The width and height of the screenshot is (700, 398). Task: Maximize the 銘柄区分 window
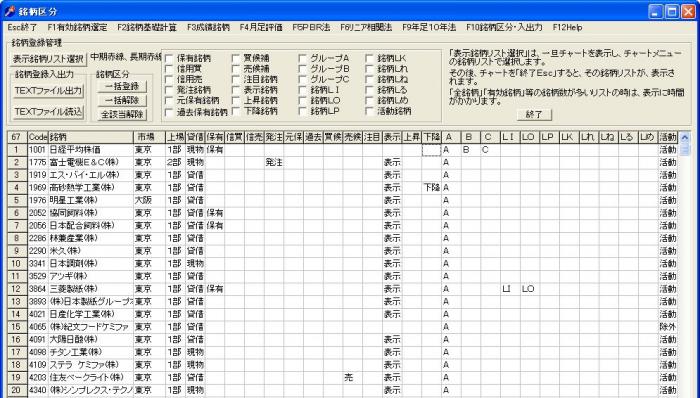point(672,12)
